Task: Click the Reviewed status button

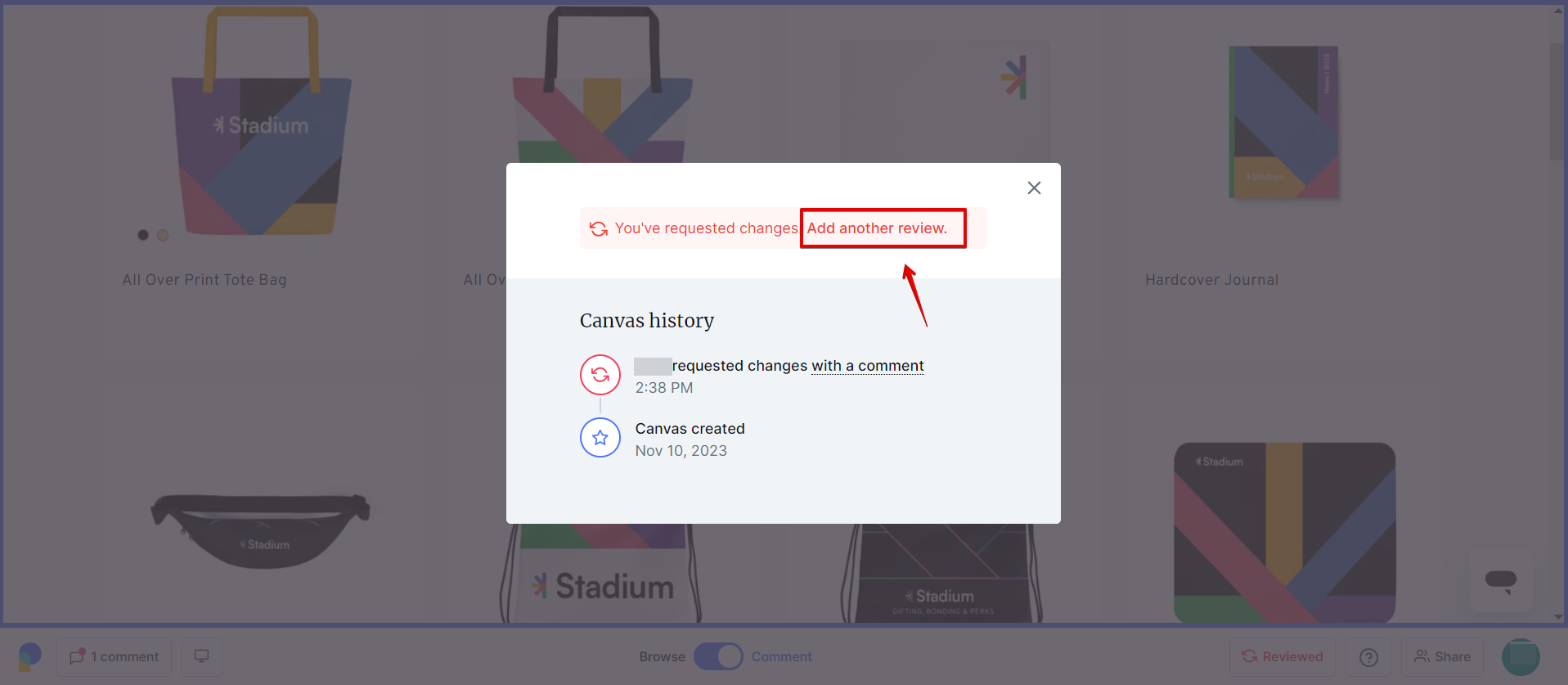Action: point(1282,656)
